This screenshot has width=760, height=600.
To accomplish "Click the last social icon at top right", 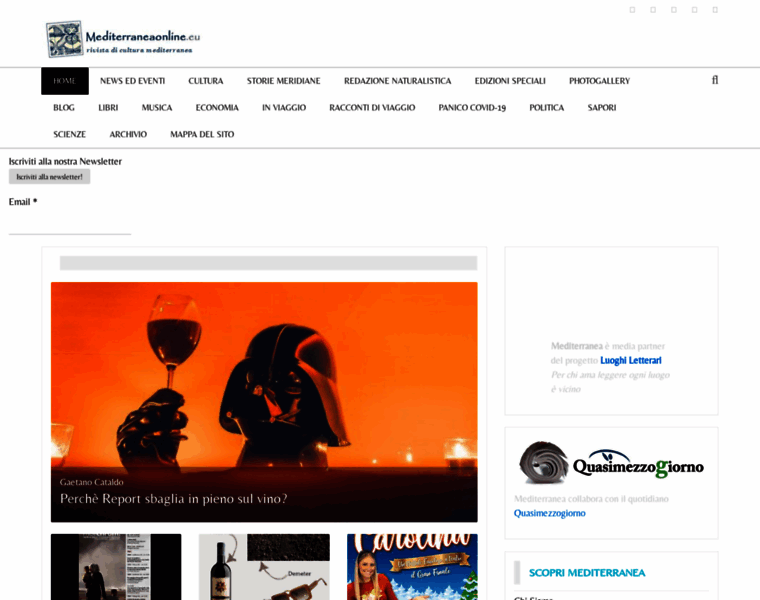I will click(x=715, y=10).
